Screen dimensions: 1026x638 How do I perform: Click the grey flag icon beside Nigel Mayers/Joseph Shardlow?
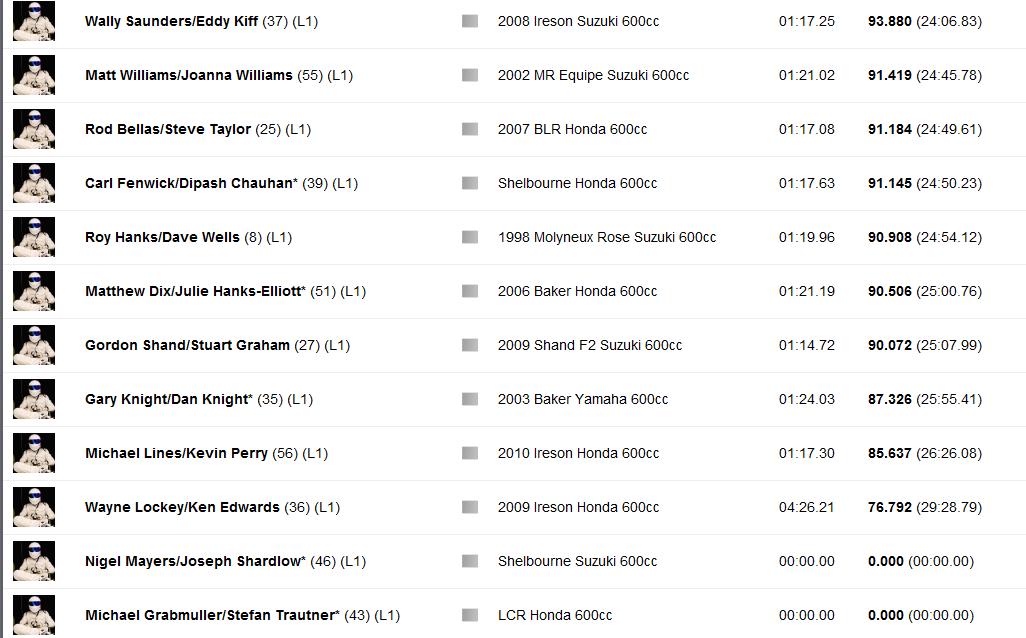pos(470,561)
